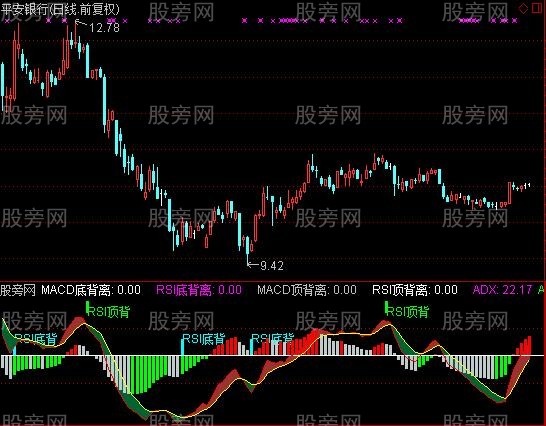This screenshot has width=546, height=426.
Task: Click the green RSI顶背 marker under MACD底背离 readout
Action: (108, 311)
